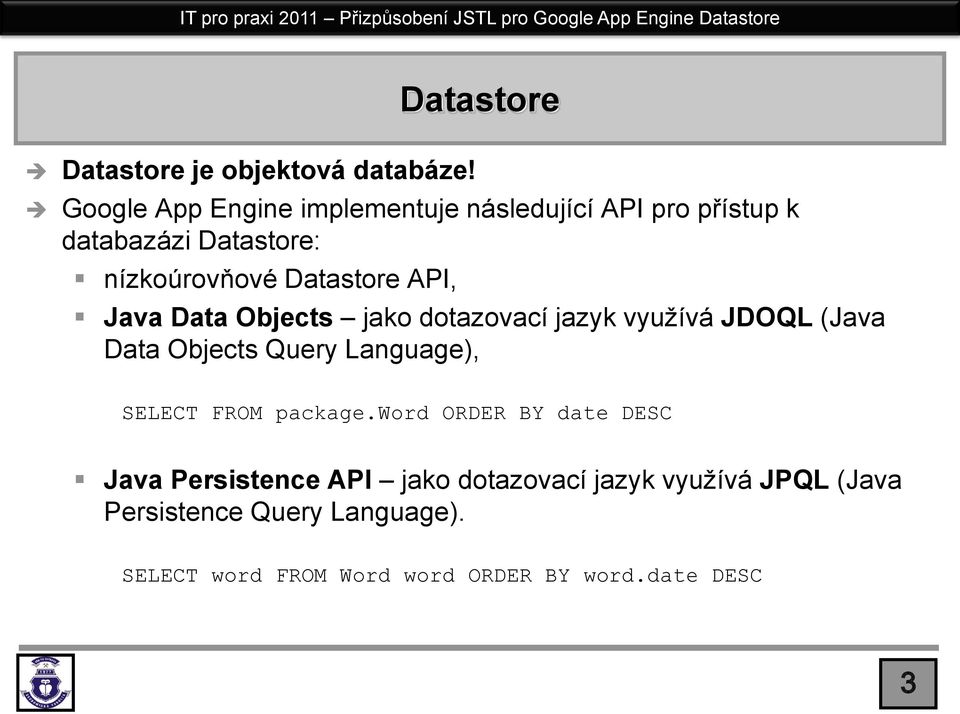Click the bold 'Java Persistence API' text
The width and height of the screenshot is (960, 714).
[238, 479]
